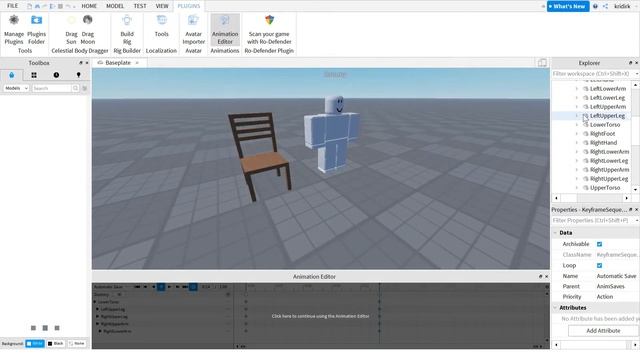Click the Toolbox search field
Screen dimensions: 640x360
[51, 88]
